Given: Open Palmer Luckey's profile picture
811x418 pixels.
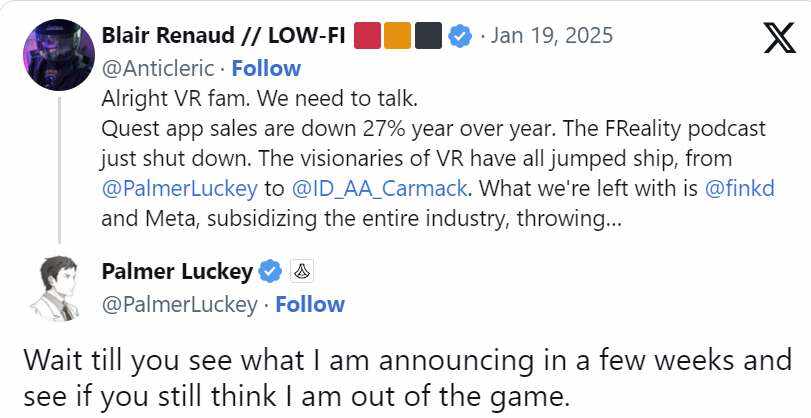Looking at the screenshot, I should pyautogui.click(x=59, y=288).
